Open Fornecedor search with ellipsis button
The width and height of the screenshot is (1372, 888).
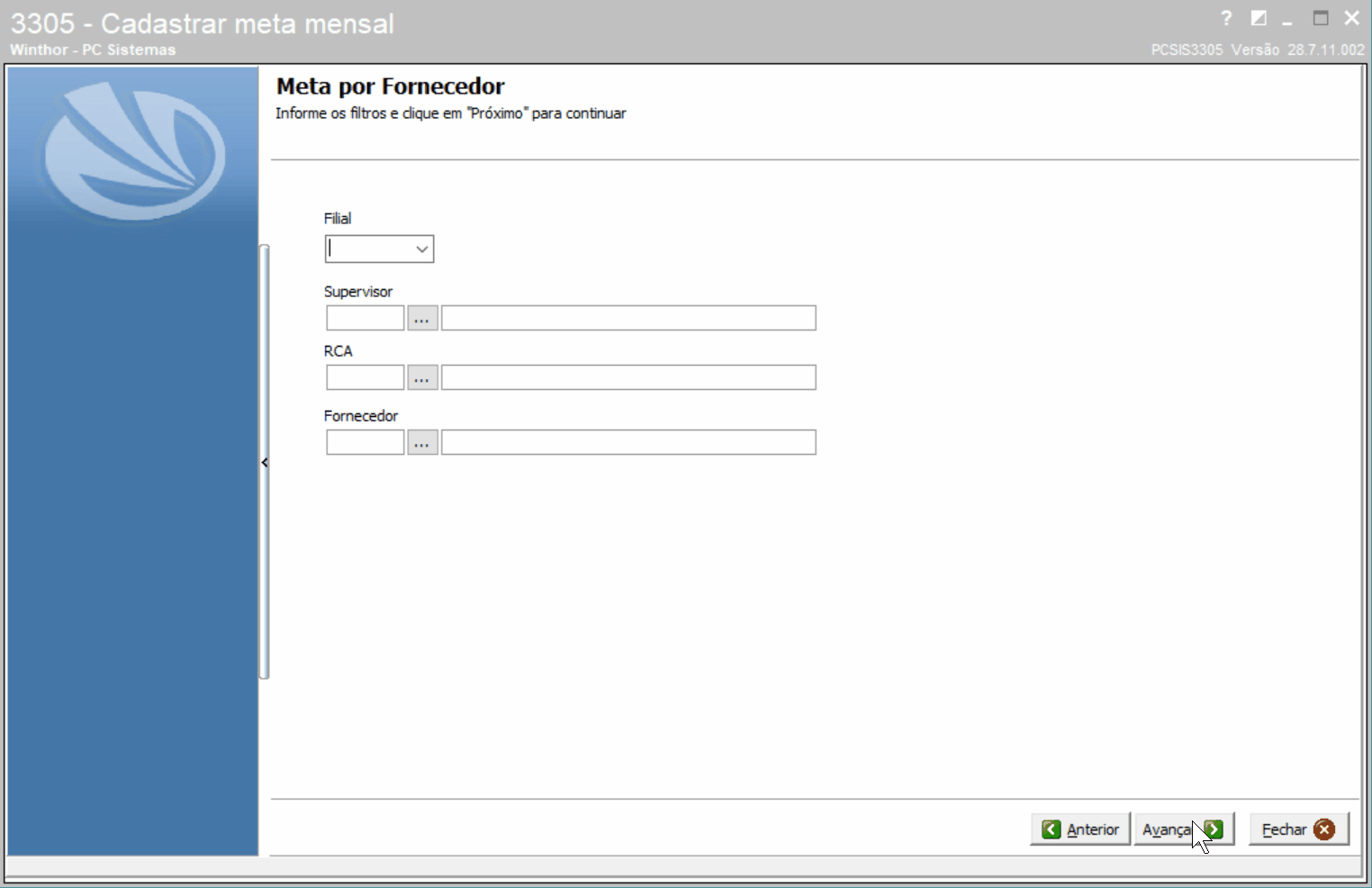coord(422,442)
